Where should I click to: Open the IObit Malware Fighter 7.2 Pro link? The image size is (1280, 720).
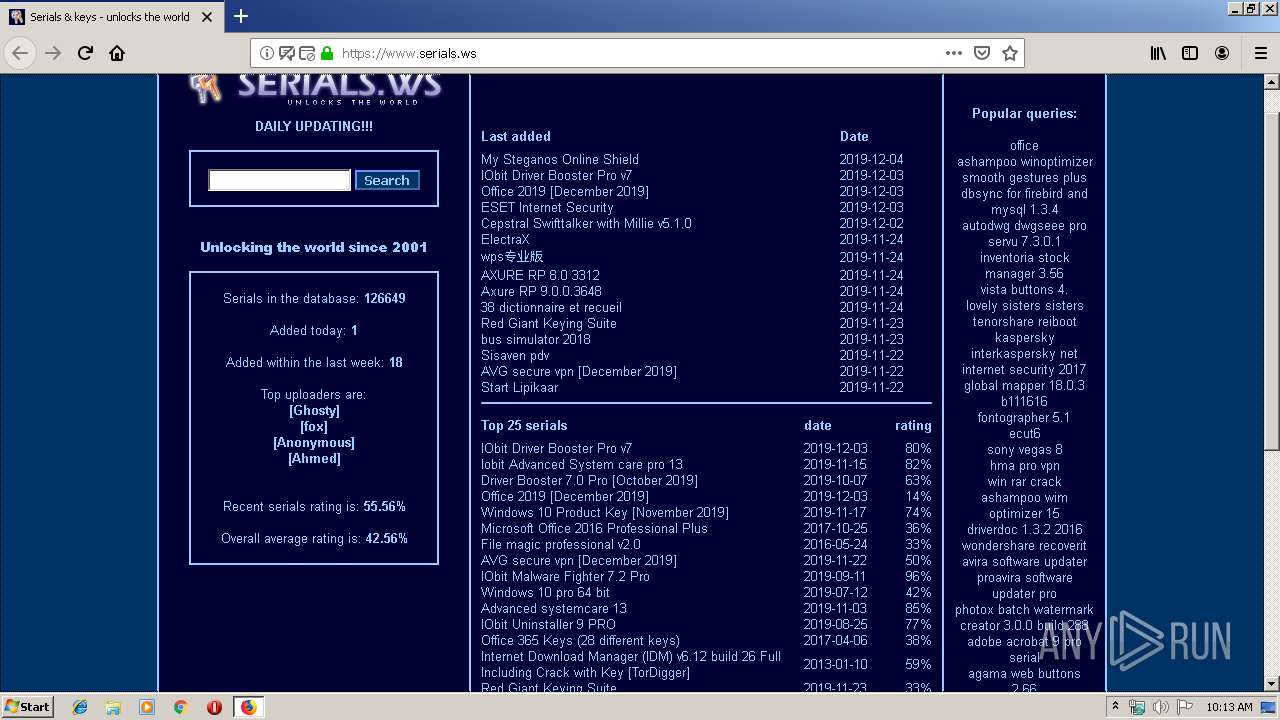point(565,576)
